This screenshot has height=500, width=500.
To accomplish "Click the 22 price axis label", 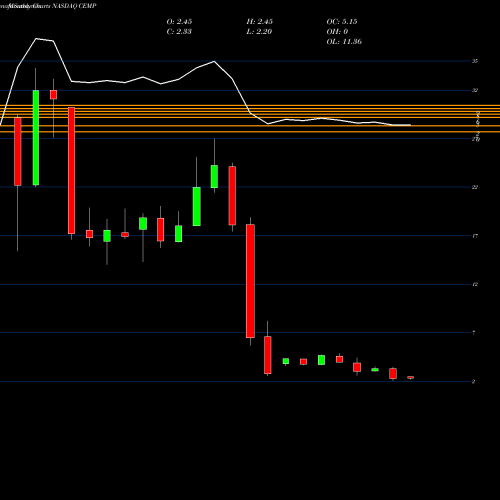I will tap(475, 187).
